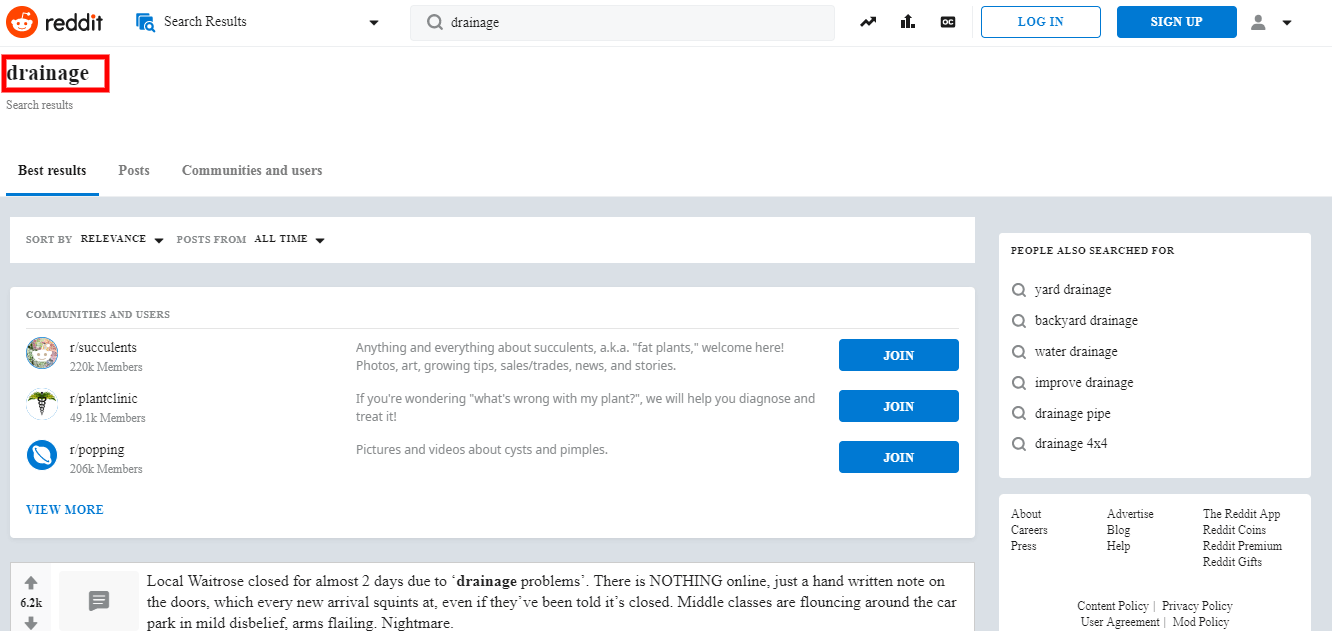Switch to the Posts tab

[134, 171]
